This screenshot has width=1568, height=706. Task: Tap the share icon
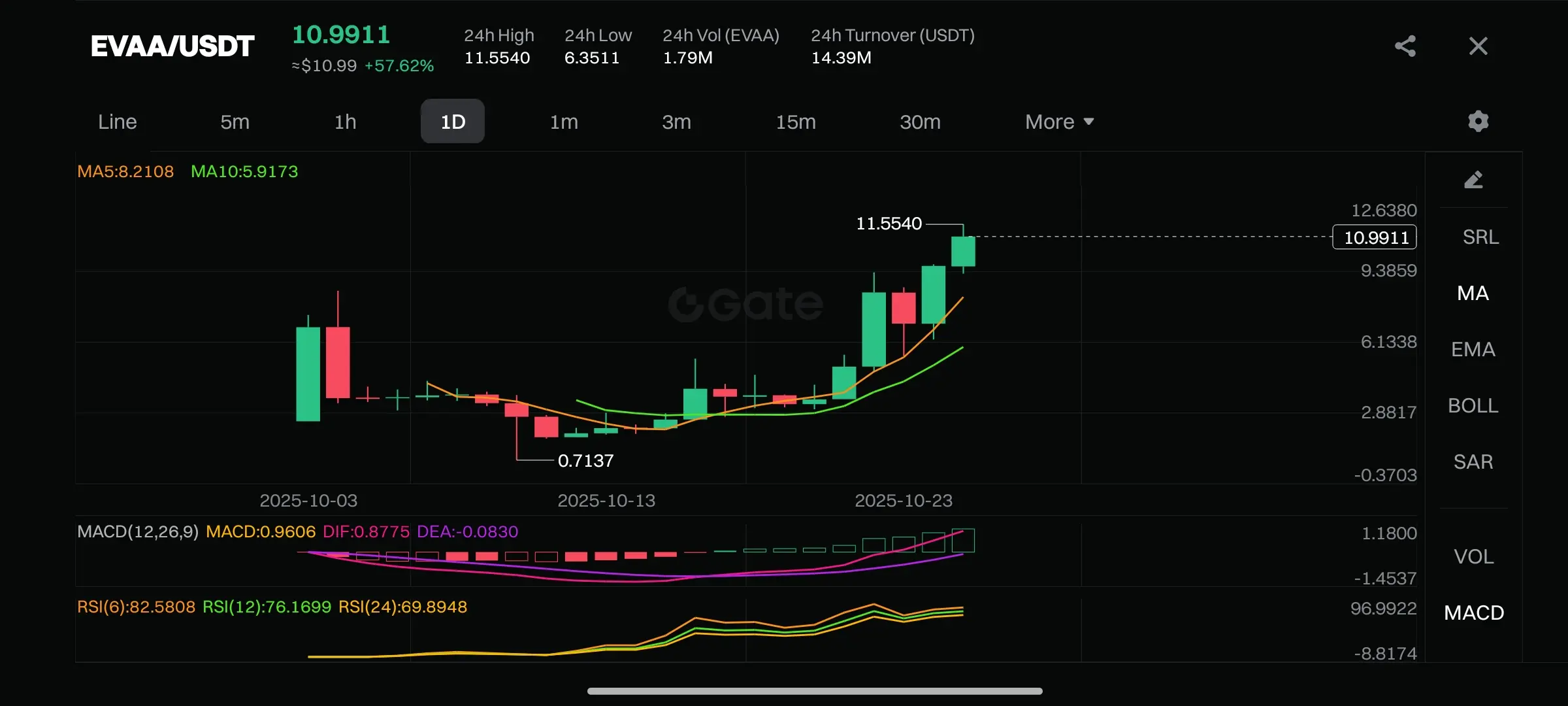[1405, 46]
